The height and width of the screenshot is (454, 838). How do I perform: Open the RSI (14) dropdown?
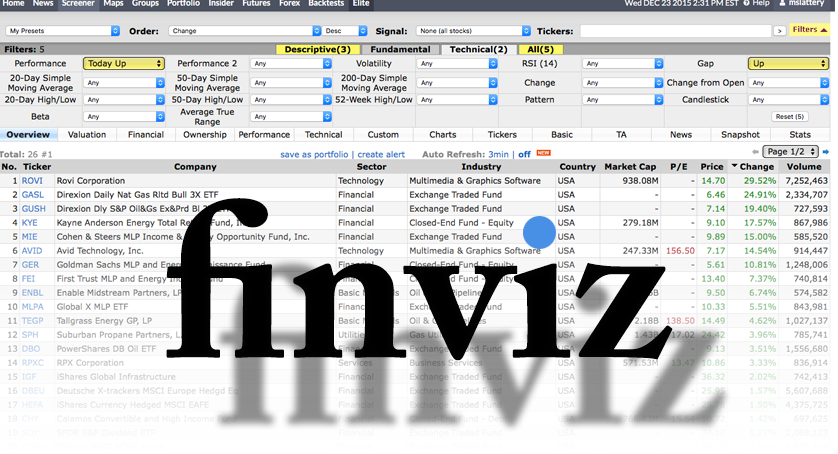pos(623,64)
